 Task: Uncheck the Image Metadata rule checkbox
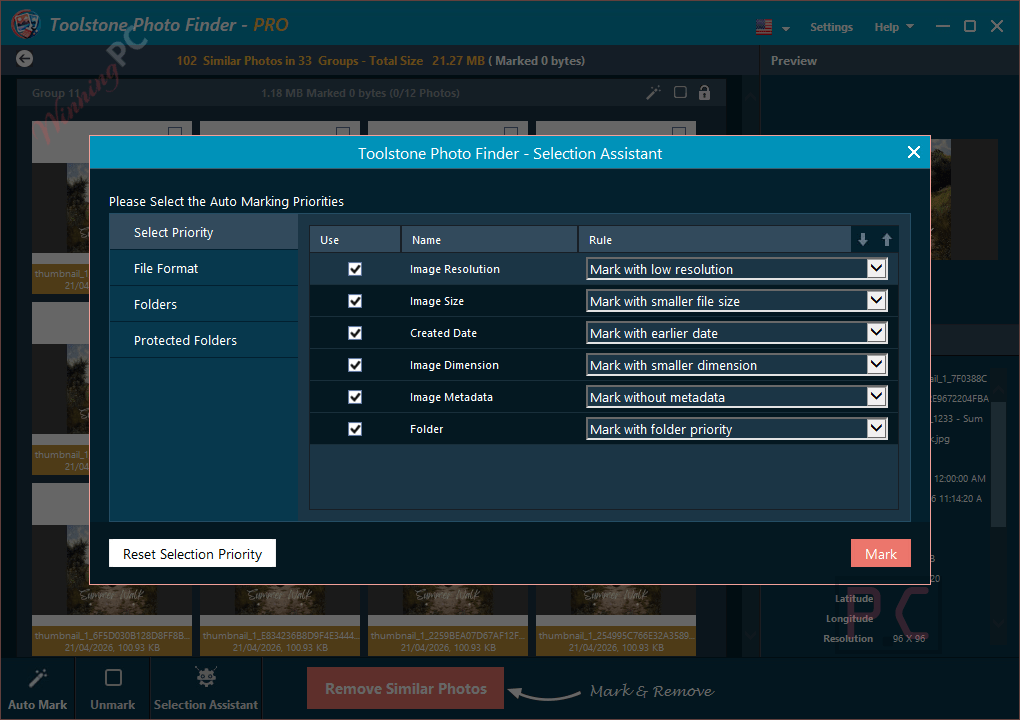pos(355,397)
